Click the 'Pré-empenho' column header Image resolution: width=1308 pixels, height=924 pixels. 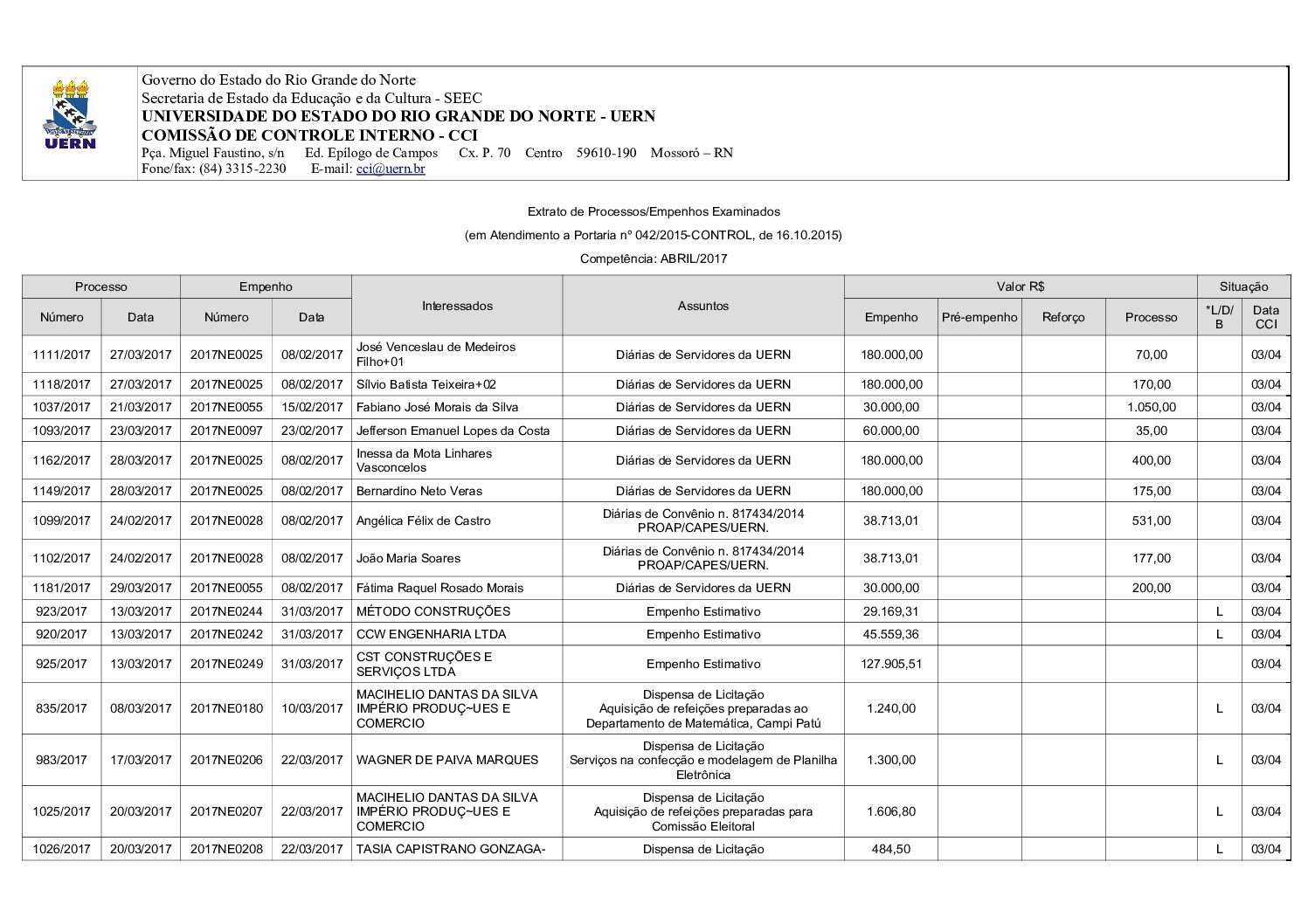(x=979, y=317)
